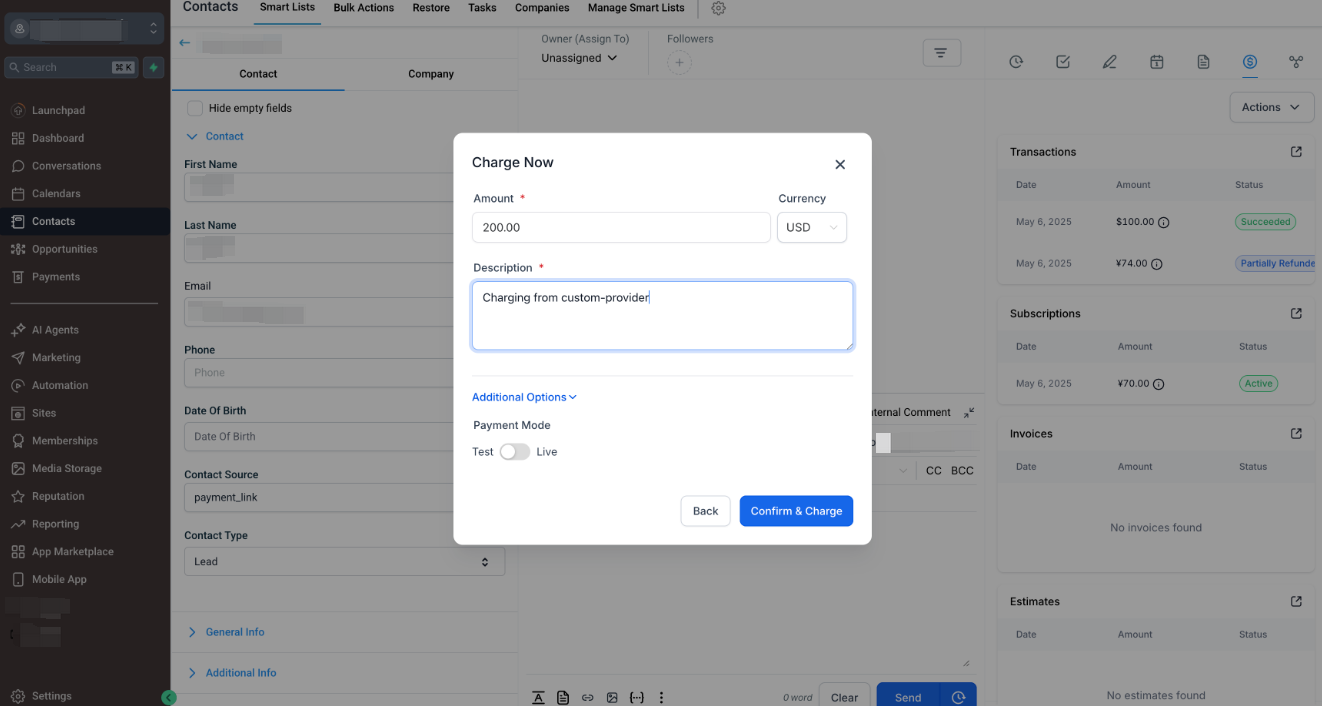Open the appointments calendar icon

1156,62
